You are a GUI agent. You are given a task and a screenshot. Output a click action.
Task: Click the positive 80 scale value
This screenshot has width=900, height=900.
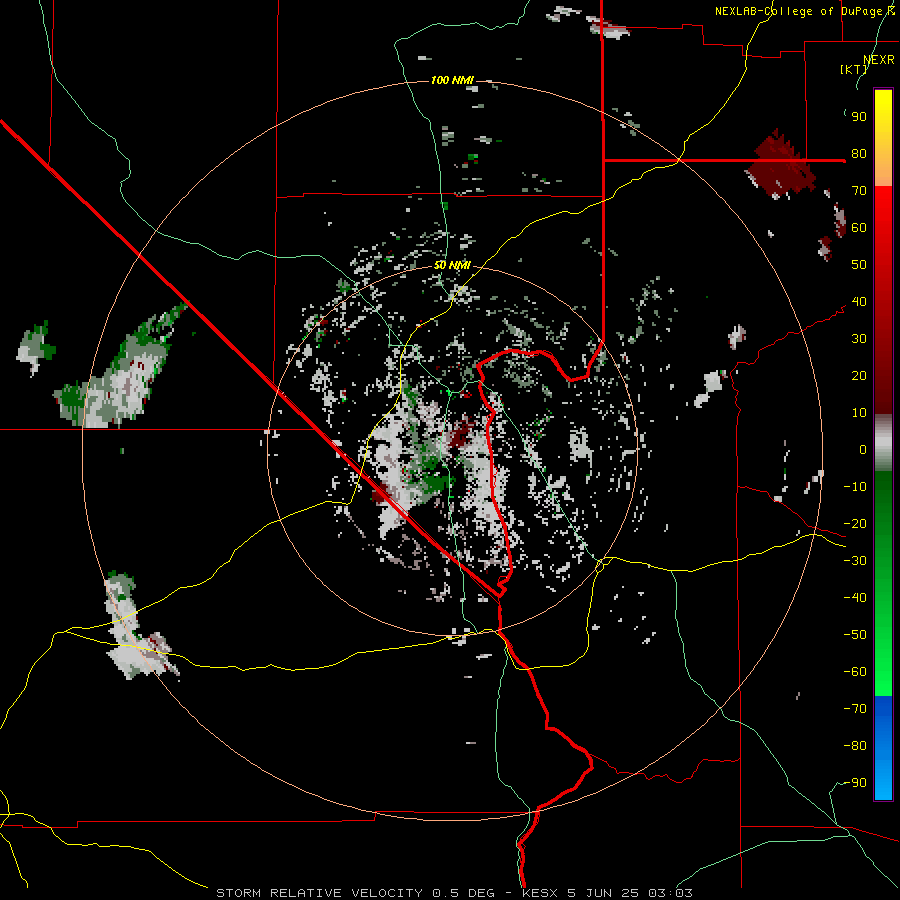point(859,153)
